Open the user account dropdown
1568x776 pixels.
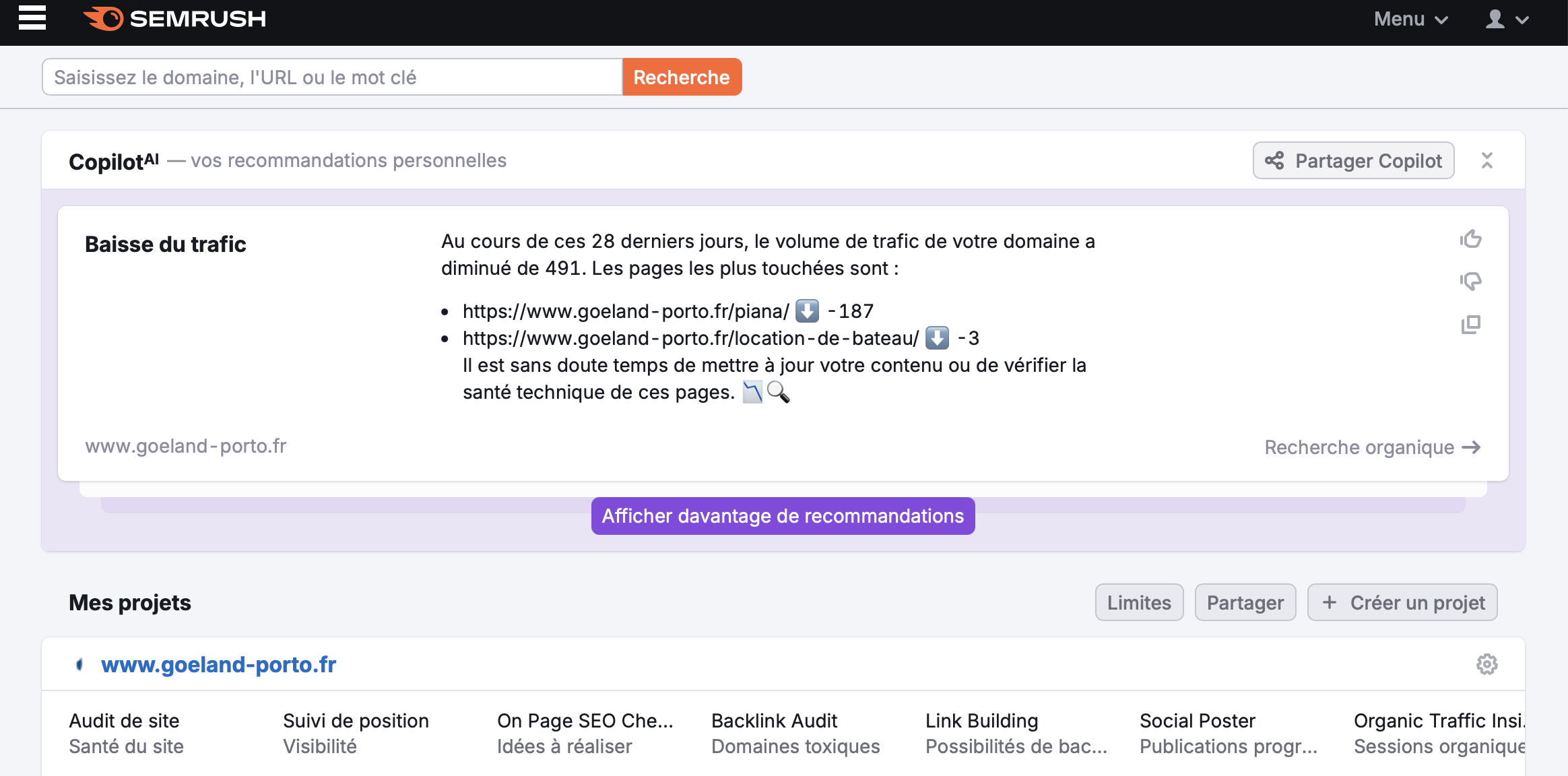(1507, 19)
